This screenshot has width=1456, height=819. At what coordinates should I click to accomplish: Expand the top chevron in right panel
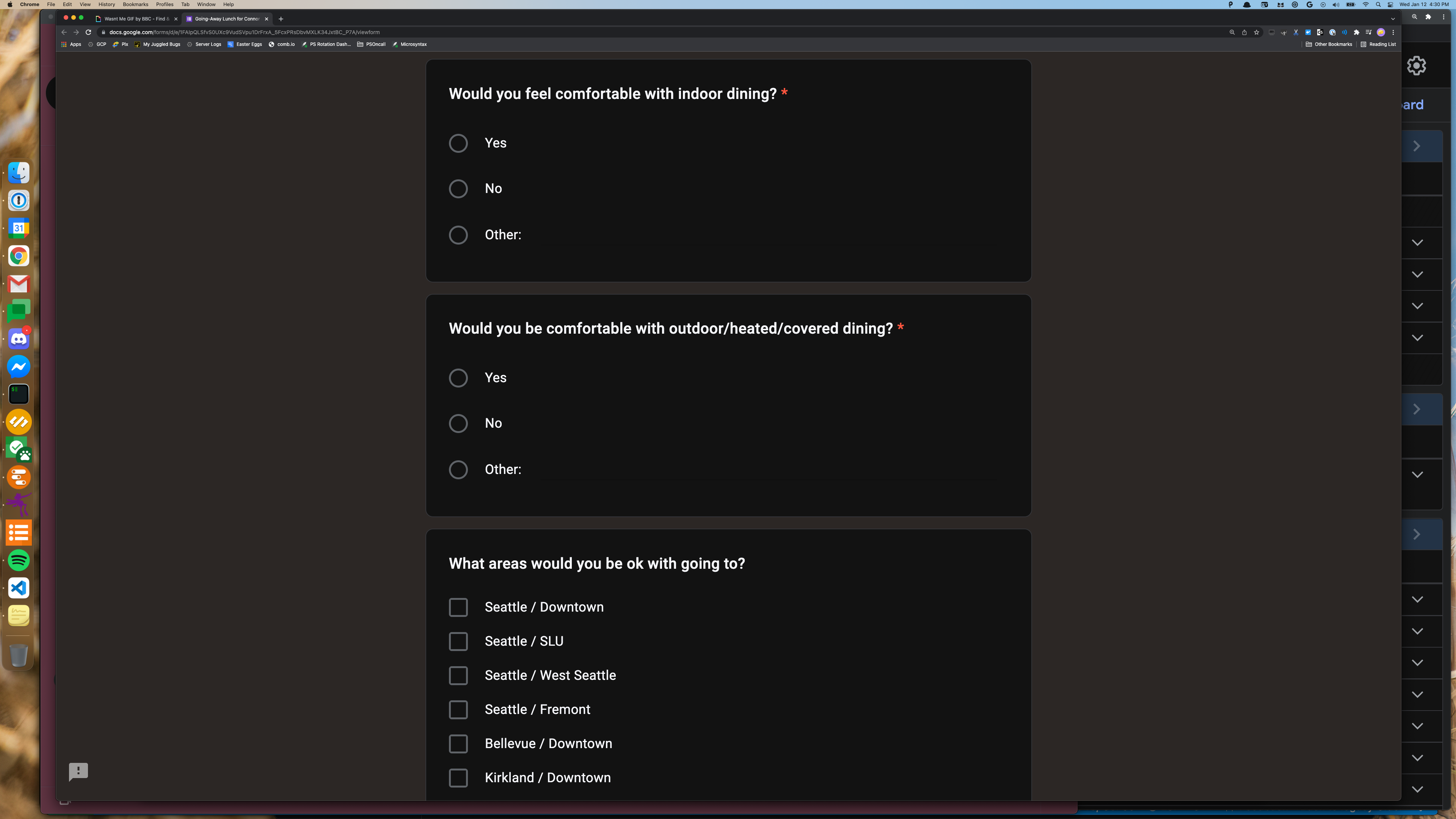(x=1417, y=243)
